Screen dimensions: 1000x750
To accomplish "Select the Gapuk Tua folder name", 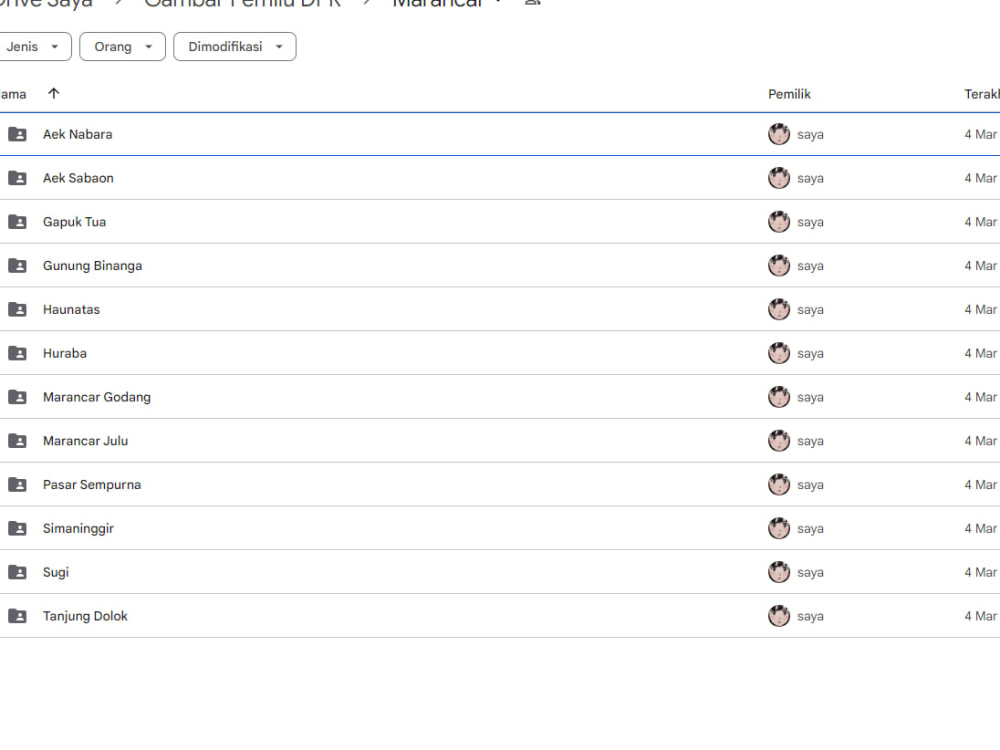I will [75, 222].
